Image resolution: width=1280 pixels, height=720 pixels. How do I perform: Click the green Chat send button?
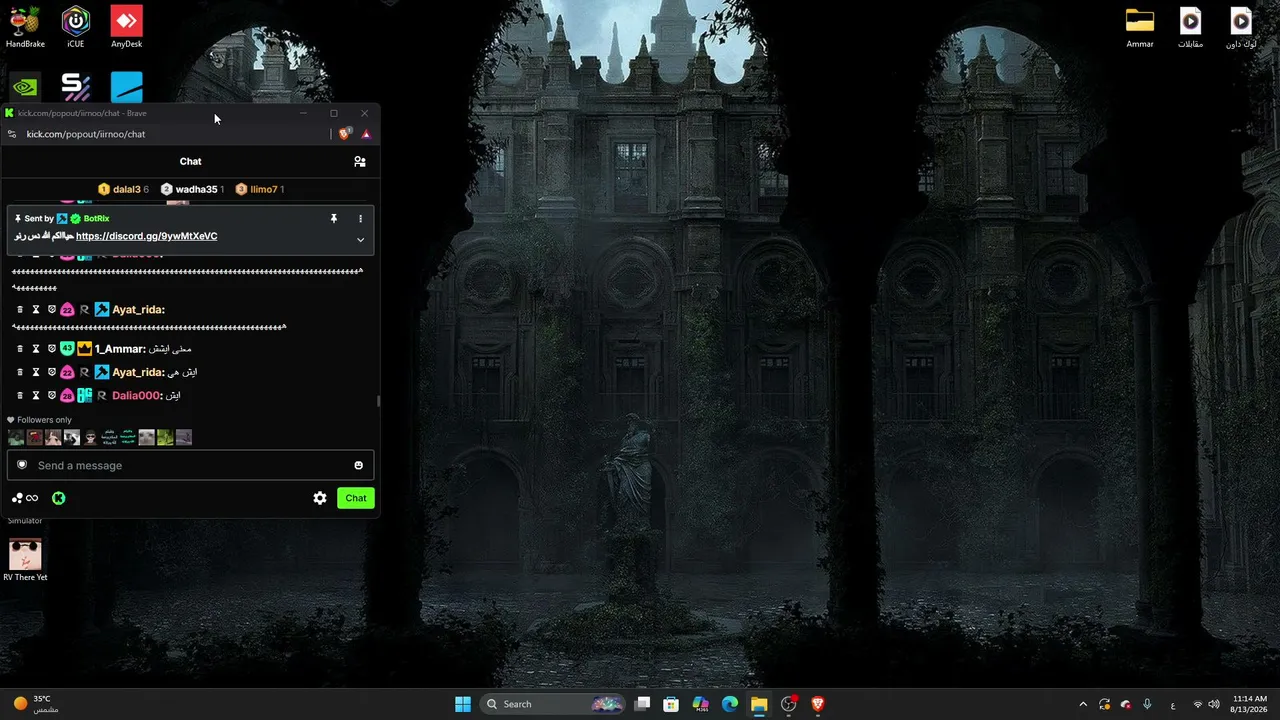(356, 498)
